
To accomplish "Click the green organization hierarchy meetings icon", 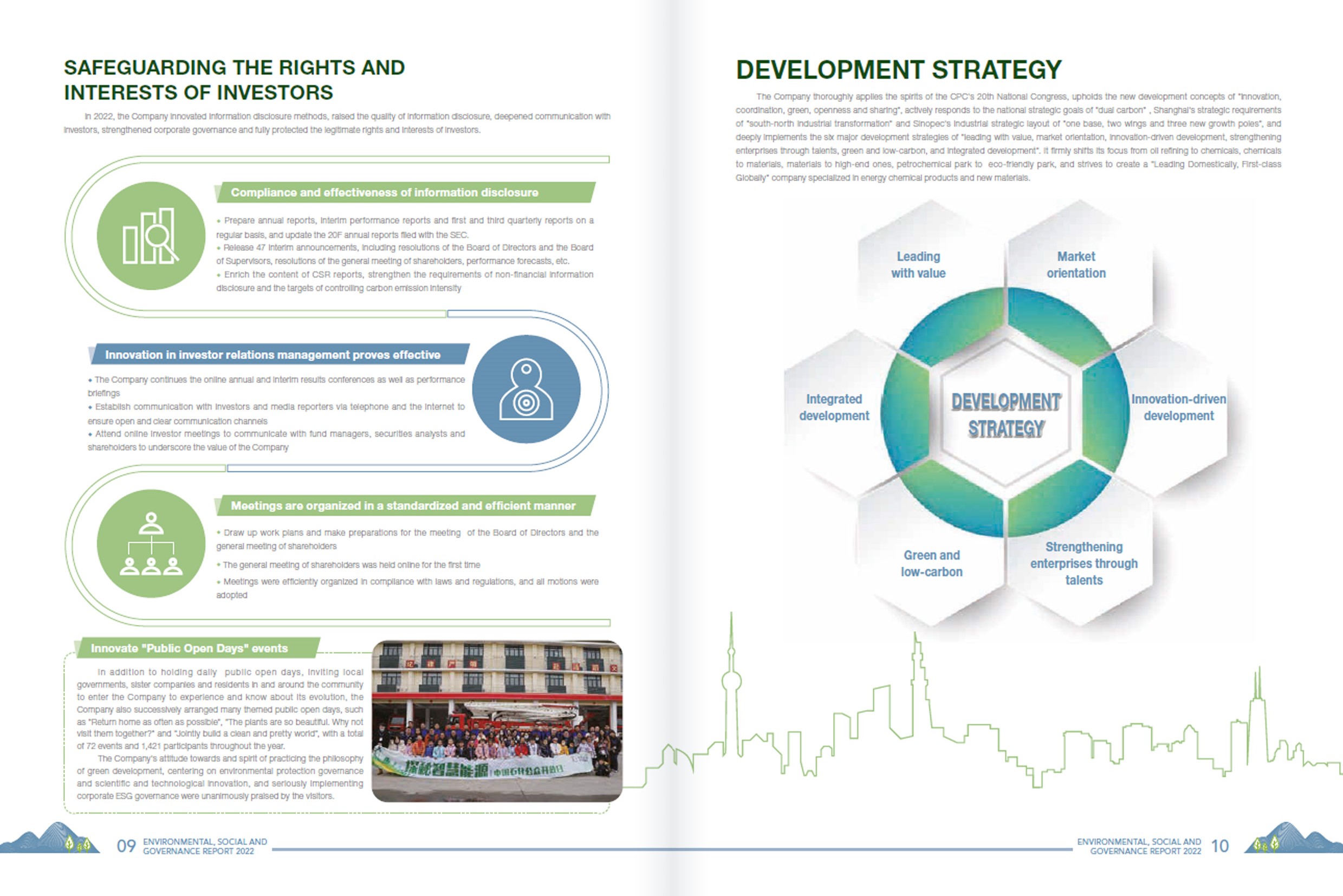I will 151,543.
